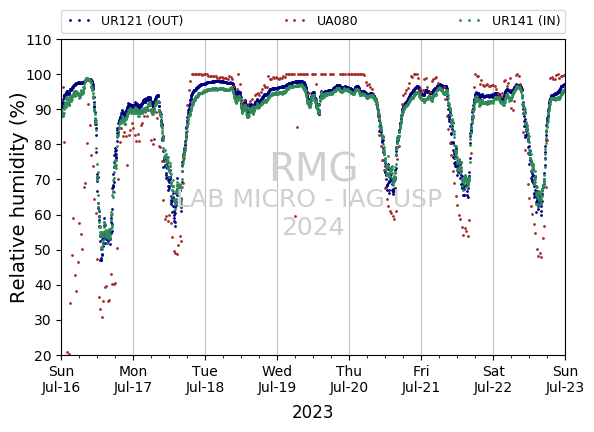Click the UA080 legend label
594x432 pixels.
coord(337,21)
